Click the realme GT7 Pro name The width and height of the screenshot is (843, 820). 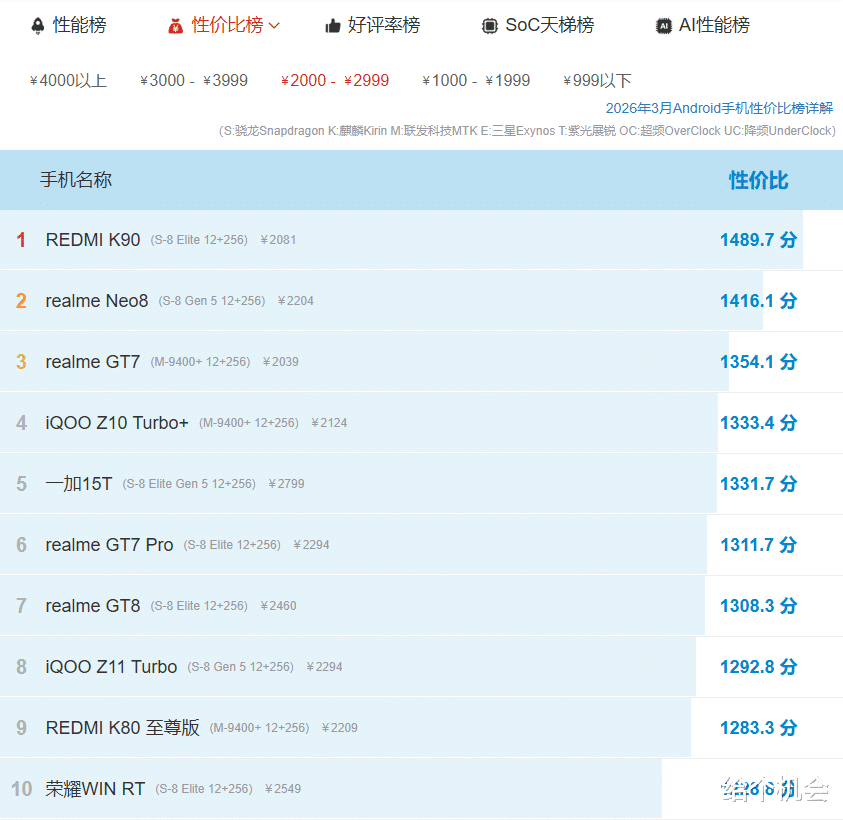point(109,545)
